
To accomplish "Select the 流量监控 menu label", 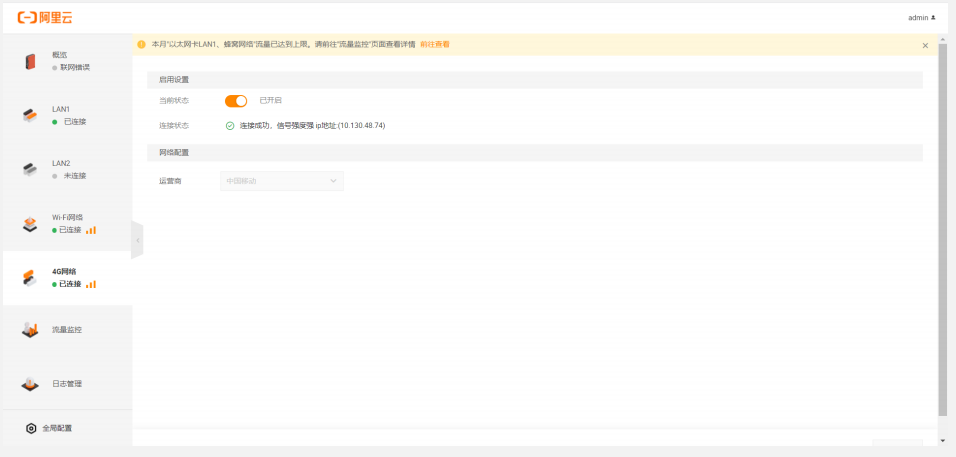I will click(x=67, y=330).
